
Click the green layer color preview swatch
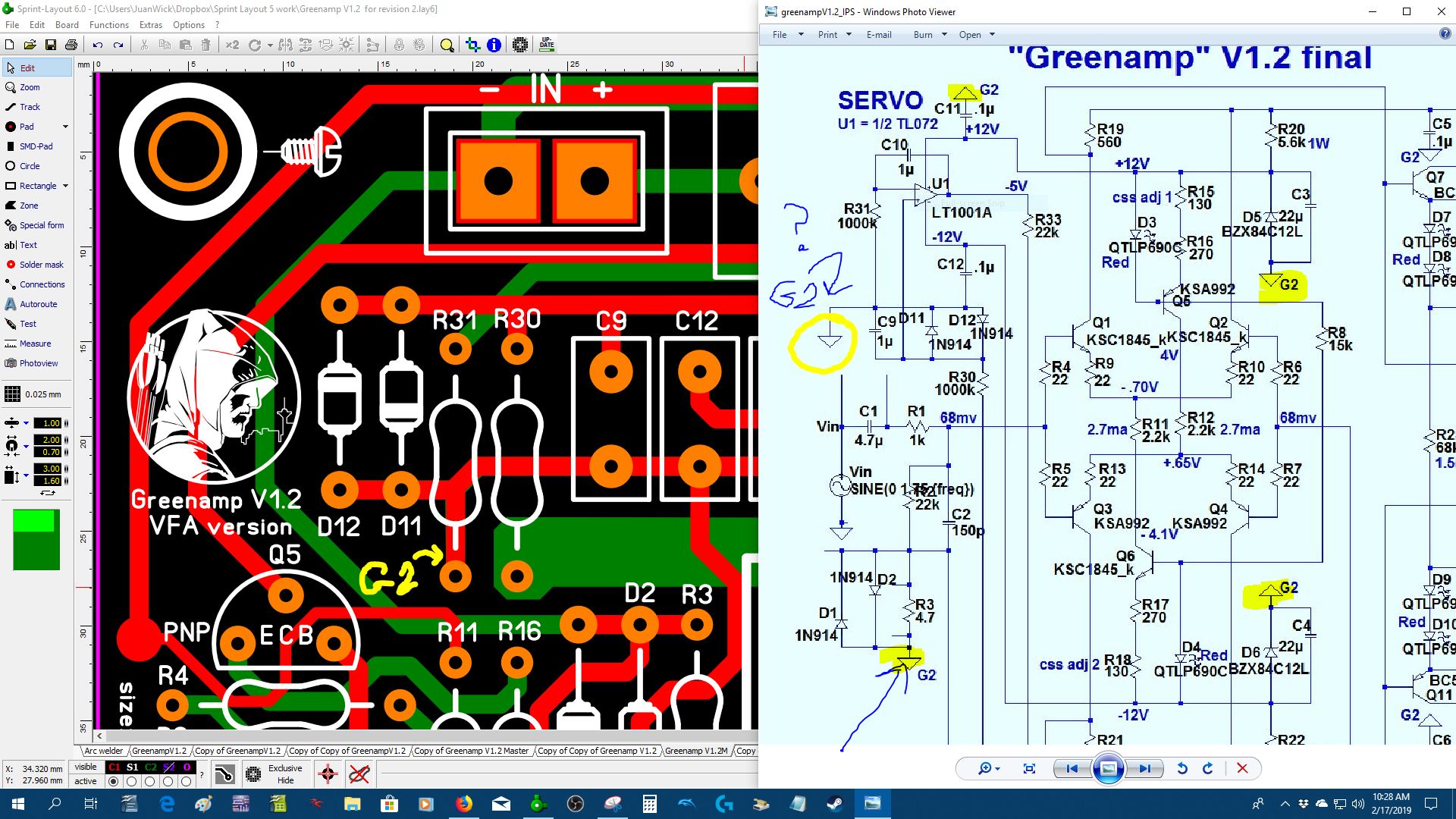[36, 540]
